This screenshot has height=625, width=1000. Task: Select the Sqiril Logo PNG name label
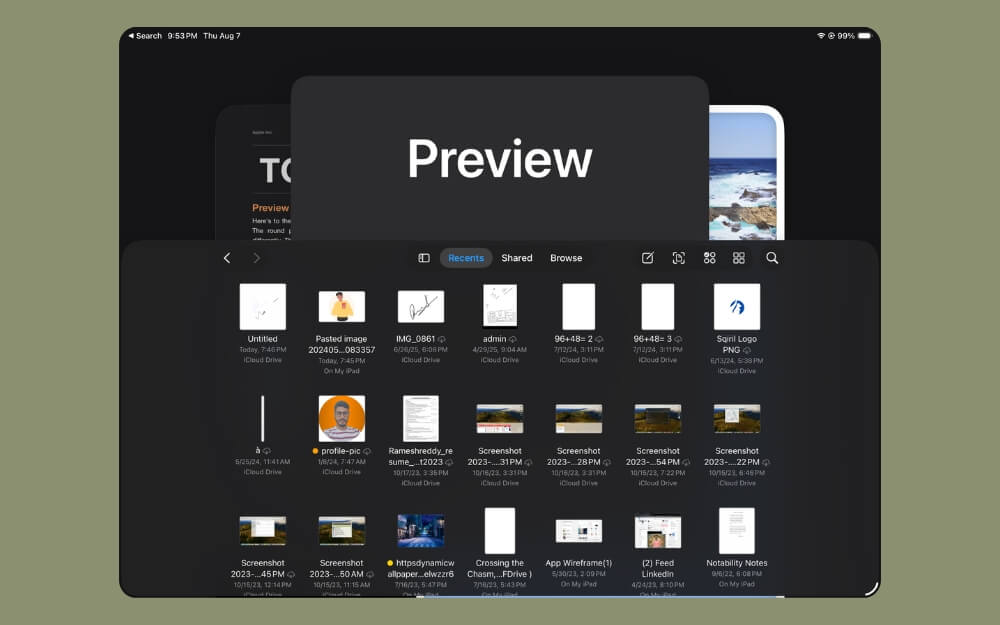[x=737, y=344]
